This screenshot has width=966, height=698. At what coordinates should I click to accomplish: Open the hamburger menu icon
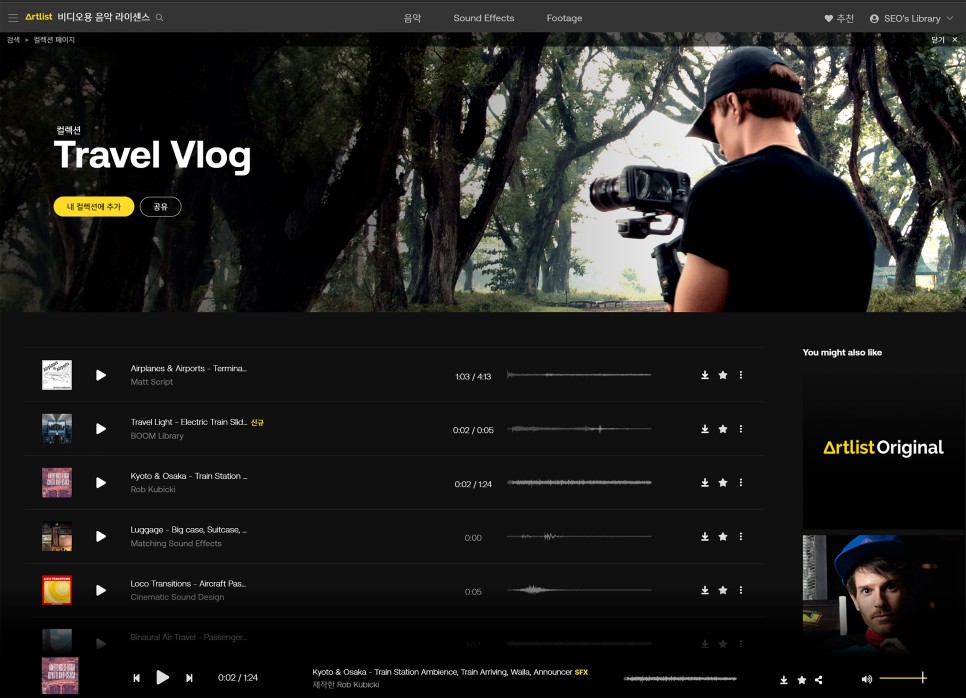point(13,18)
